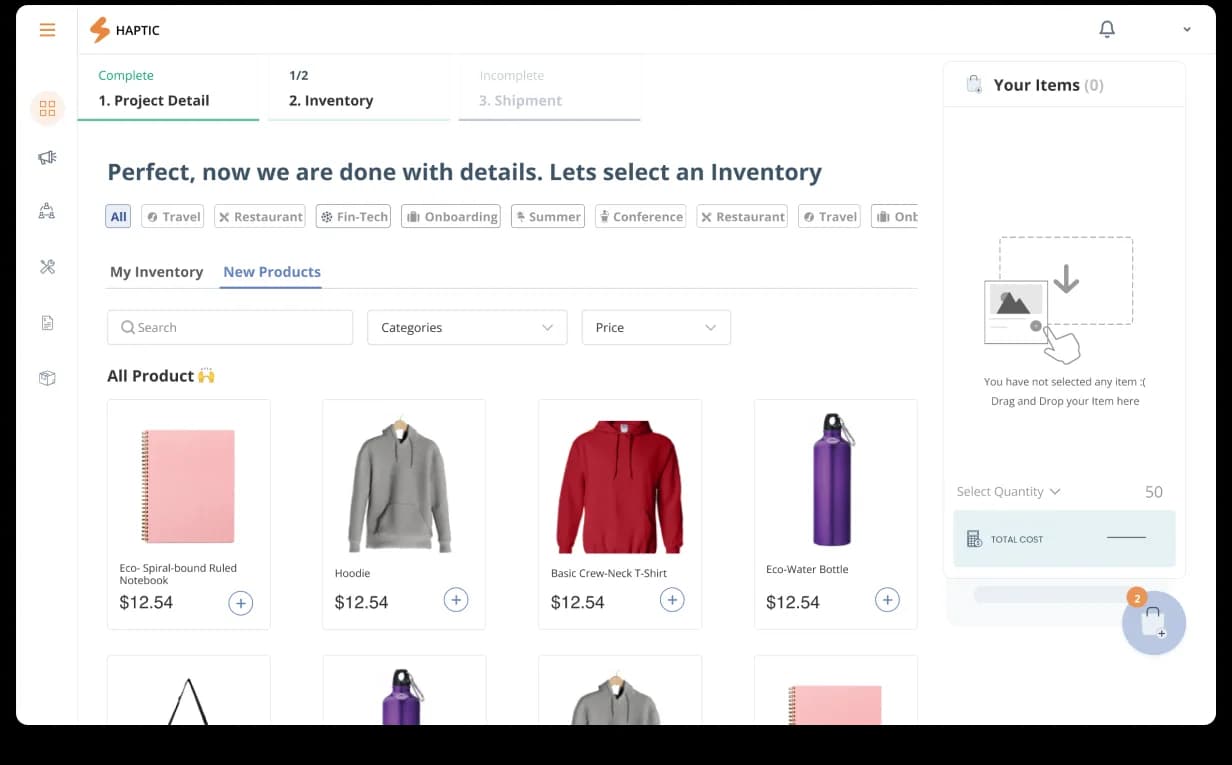Screen dimensions: 1232x765
Task: Switch to the My Inventory tab
Action: pyautogui.click(x=156, y=272)
